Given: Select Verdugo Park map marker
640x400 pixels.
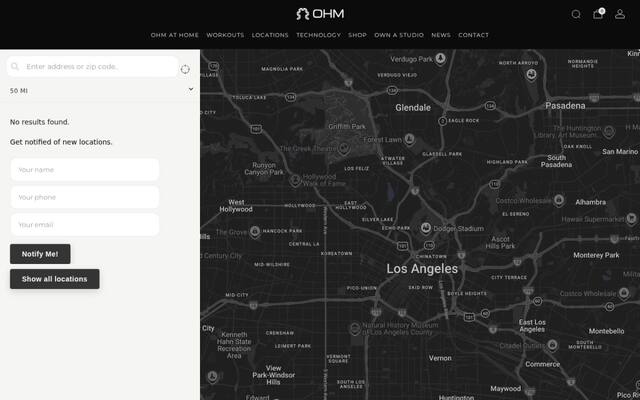Looking at the screenshot, I should (440, 59).
